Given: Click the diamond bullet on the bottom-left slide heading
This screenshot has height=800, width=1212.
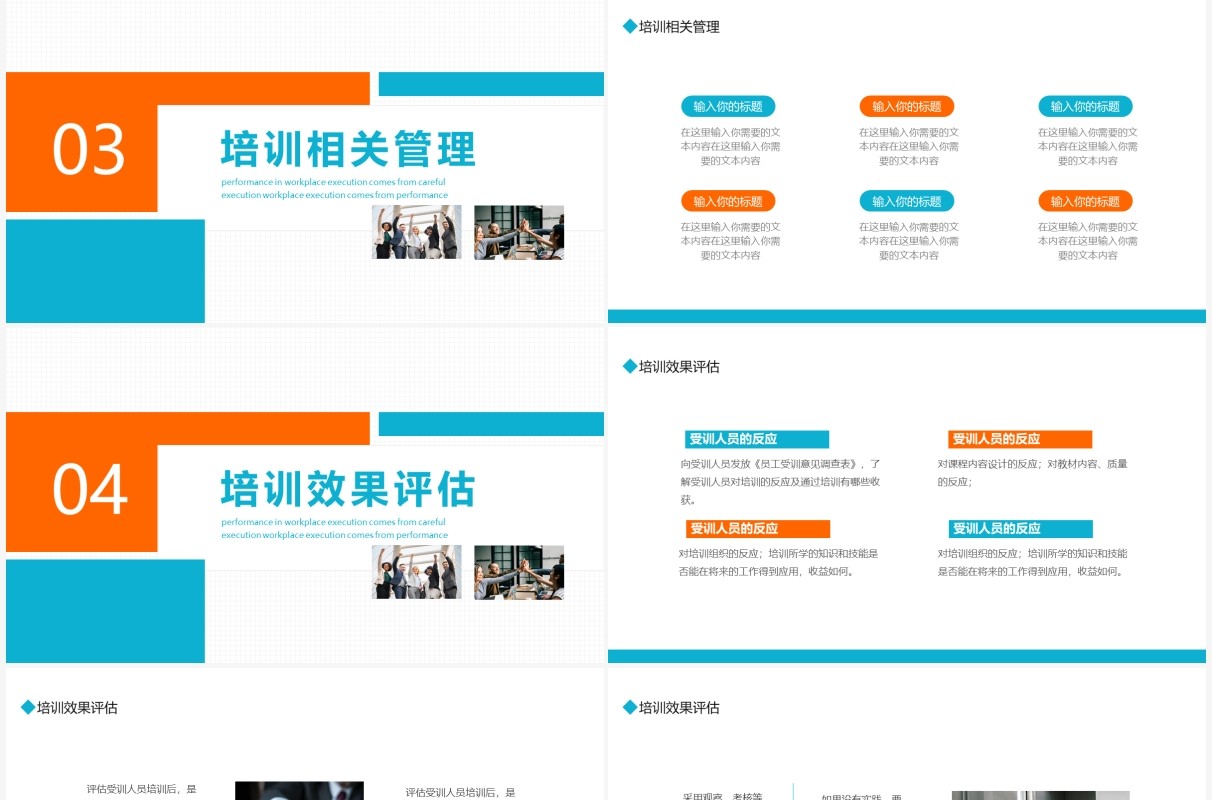Looking at the screenshot, I should tap(28, 707).
